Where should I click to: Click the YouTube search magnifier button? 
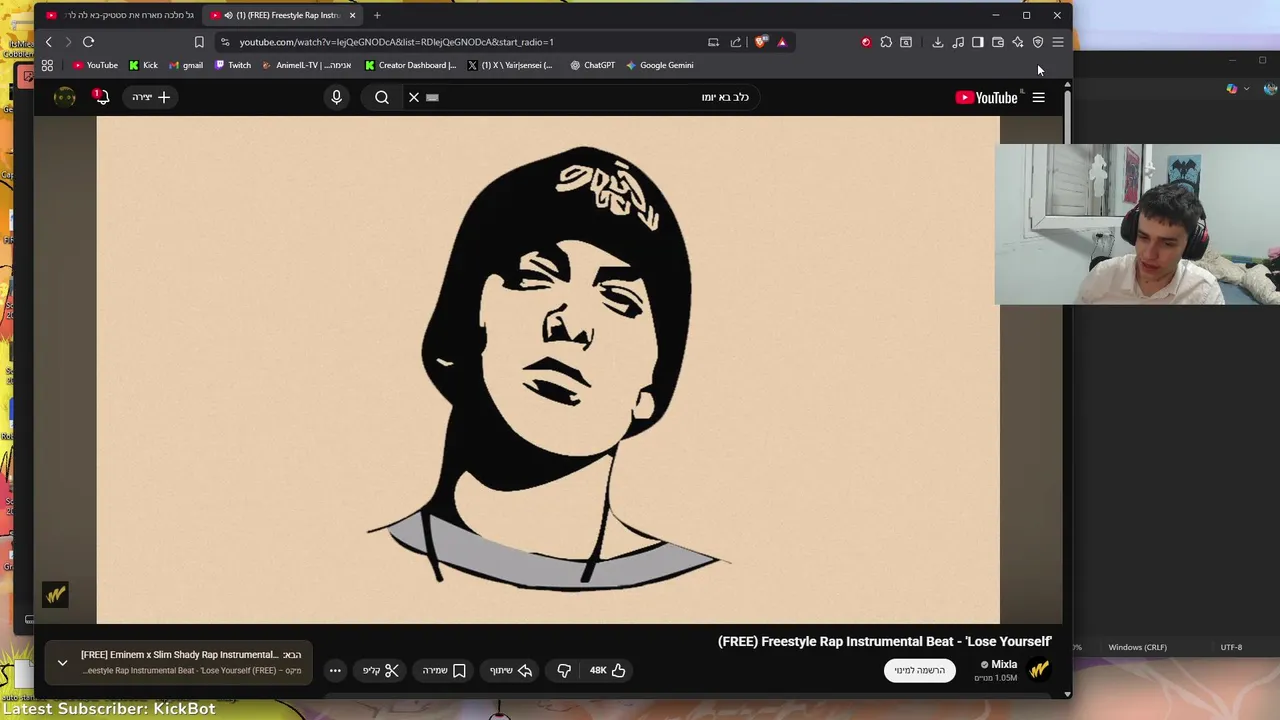click(x=382, y=97)
